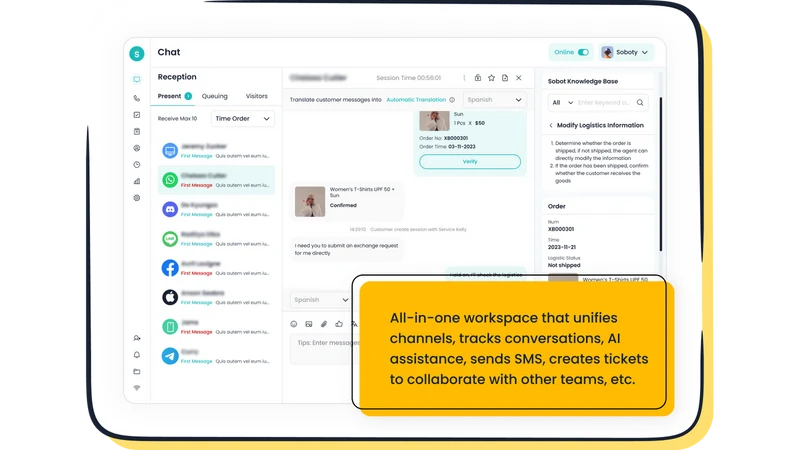800x450 pixels.
Task: Click the Automatic Translation link
Action: tap(416, 100)
